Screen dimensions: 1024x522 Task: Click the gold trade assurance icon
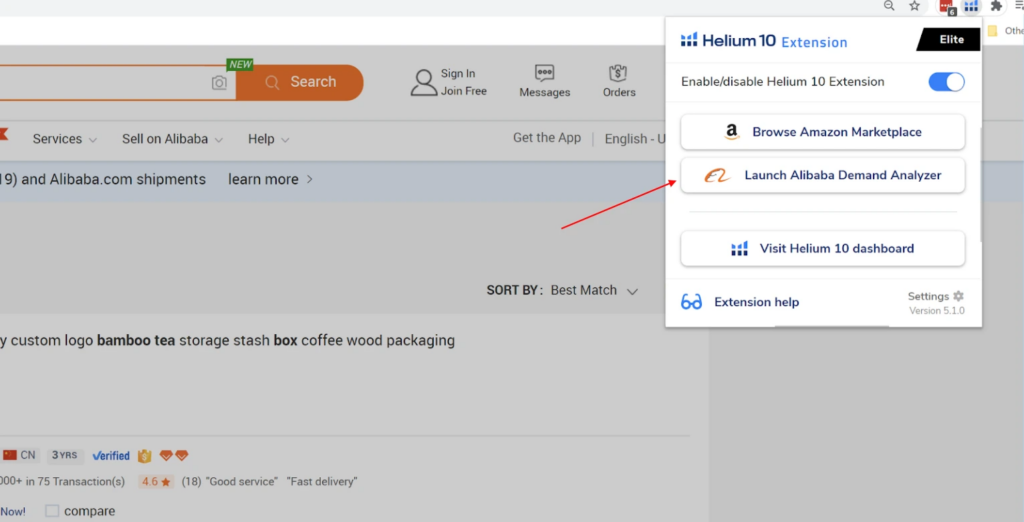coord(144,455)
